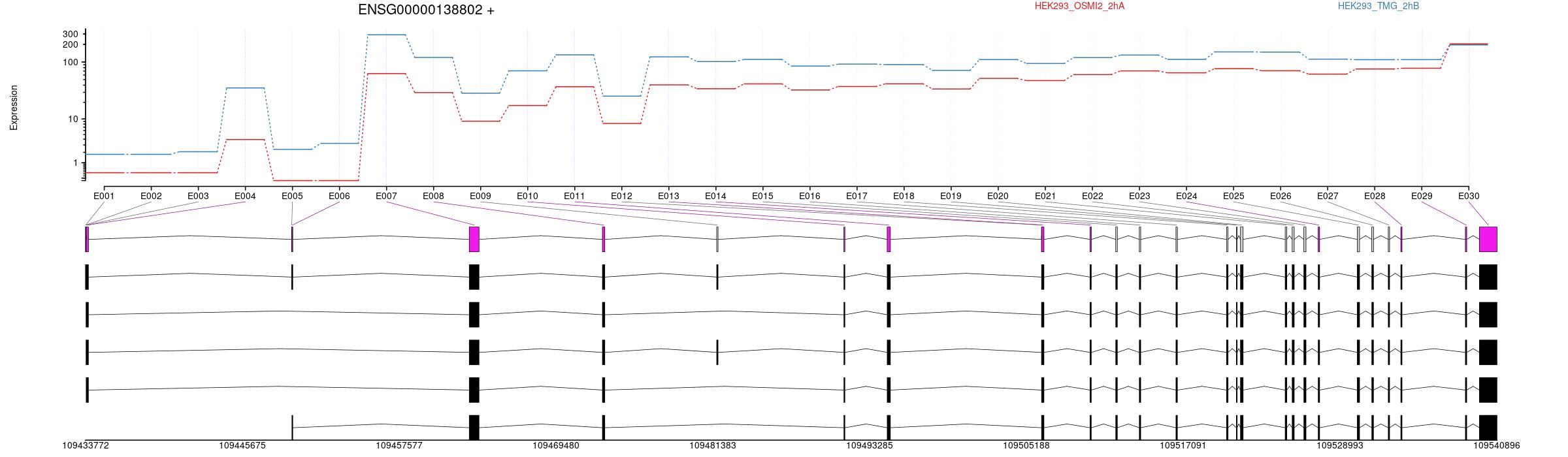Click exon label E009

[x=480, y=196]
